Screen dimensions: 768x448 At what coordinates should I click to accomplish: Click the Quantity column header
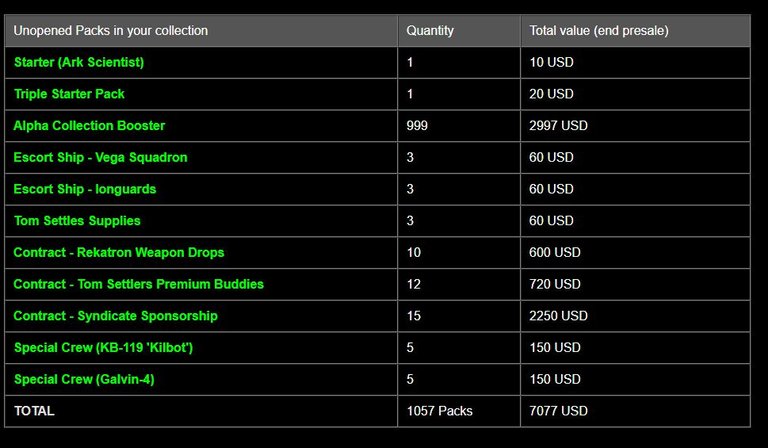430,31
